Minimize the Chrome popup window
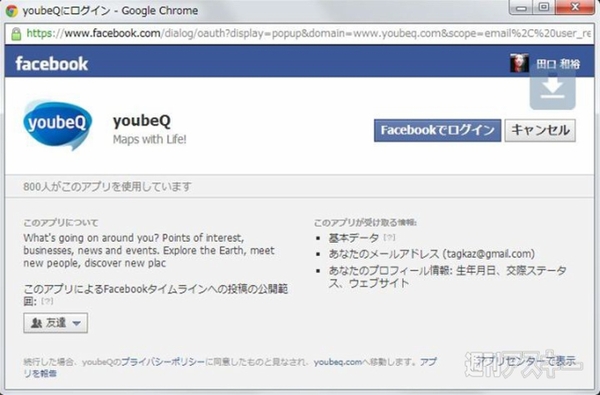600x395 pixels. click(521, 7)
